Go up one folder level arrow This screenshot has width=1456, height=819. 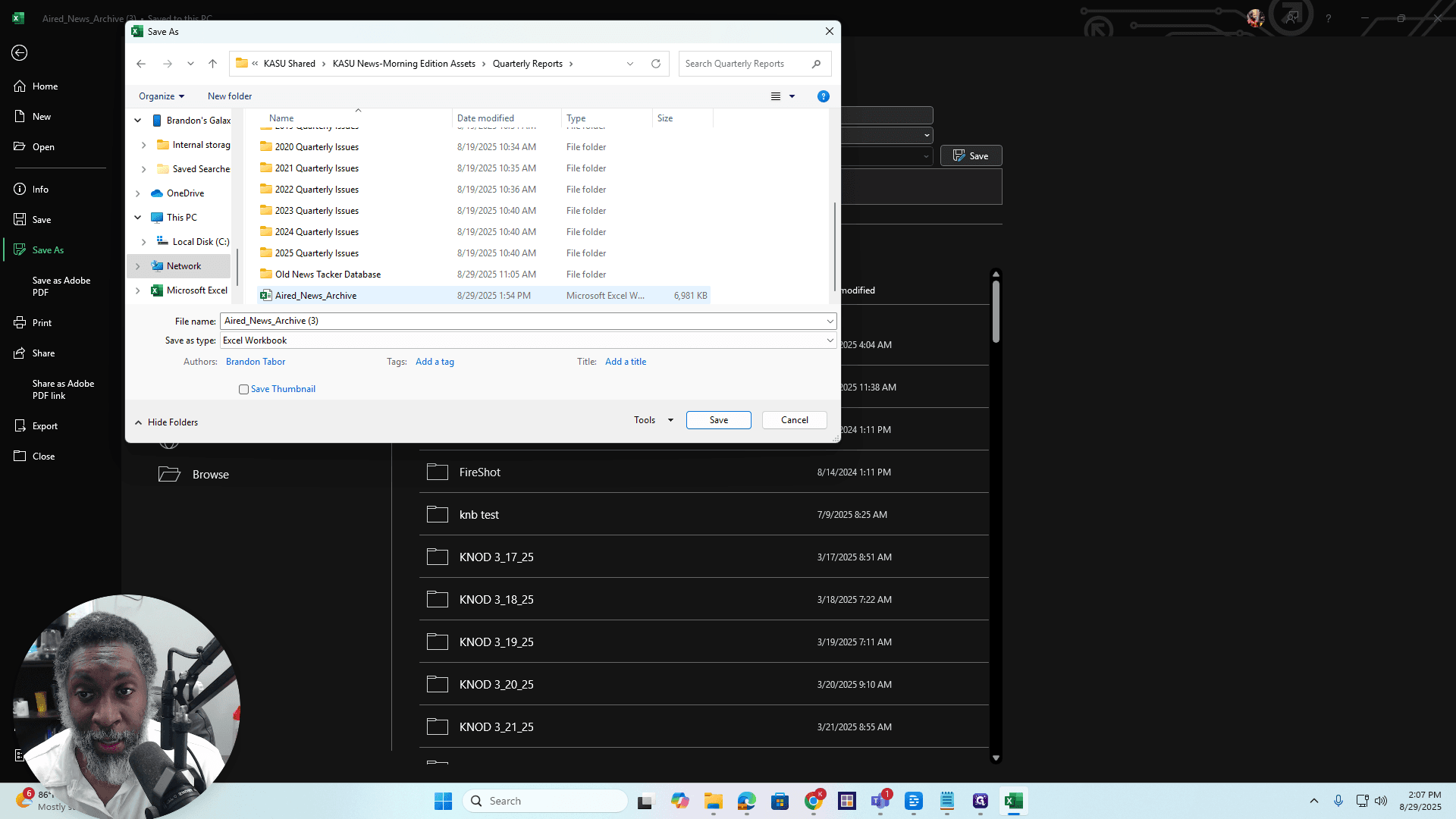click(213, 64)
